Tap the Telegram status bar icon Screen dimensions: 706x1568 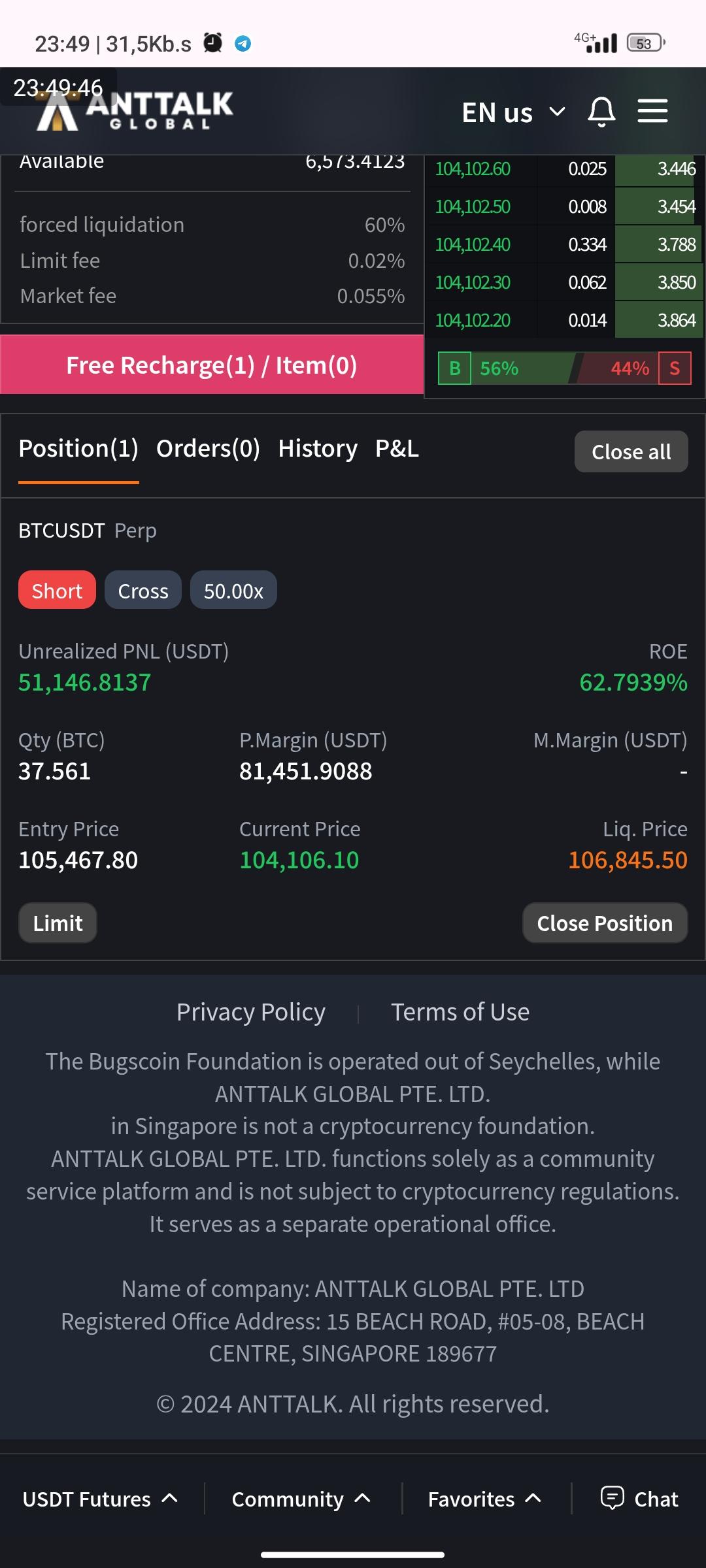tap(243, 44)
